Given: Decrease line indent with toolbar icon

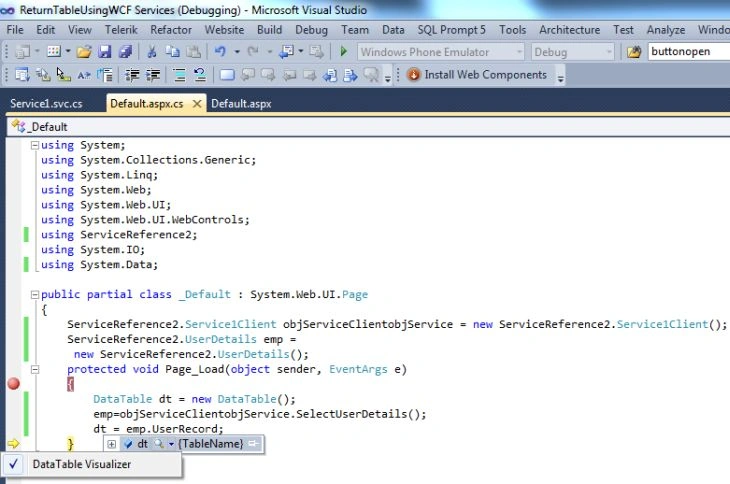Looking at the screenshot, I should click(x=132, y=74).
